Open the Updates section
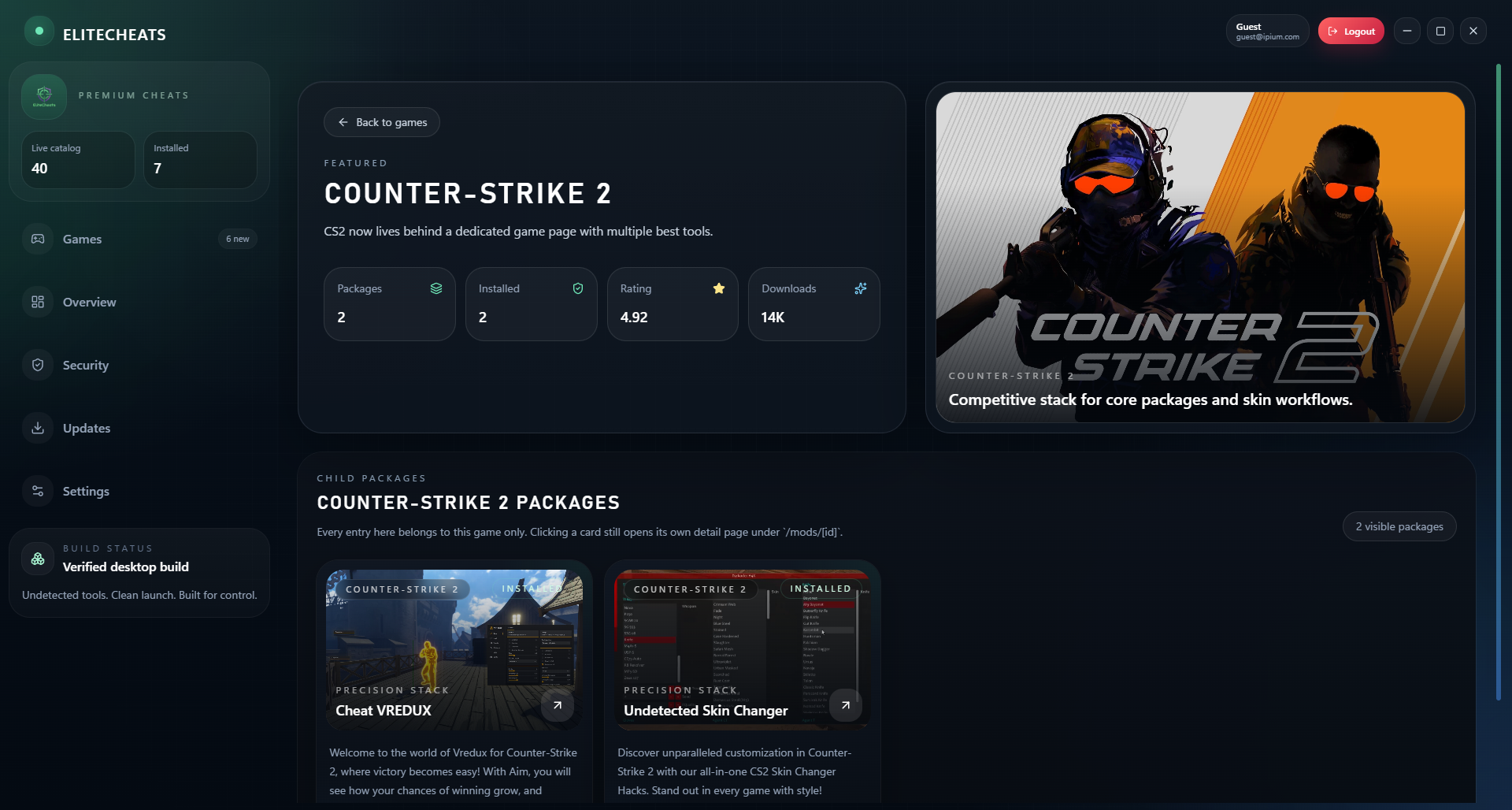This screenshot has width=1512, height=810. pos(139,428)
